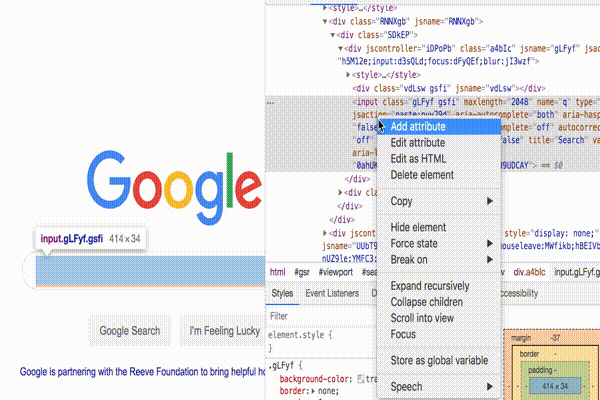Image resolution: width=600 pixels, height=400 pixels.
Task: Open the Force state submenu
Action: click(439, 243)
